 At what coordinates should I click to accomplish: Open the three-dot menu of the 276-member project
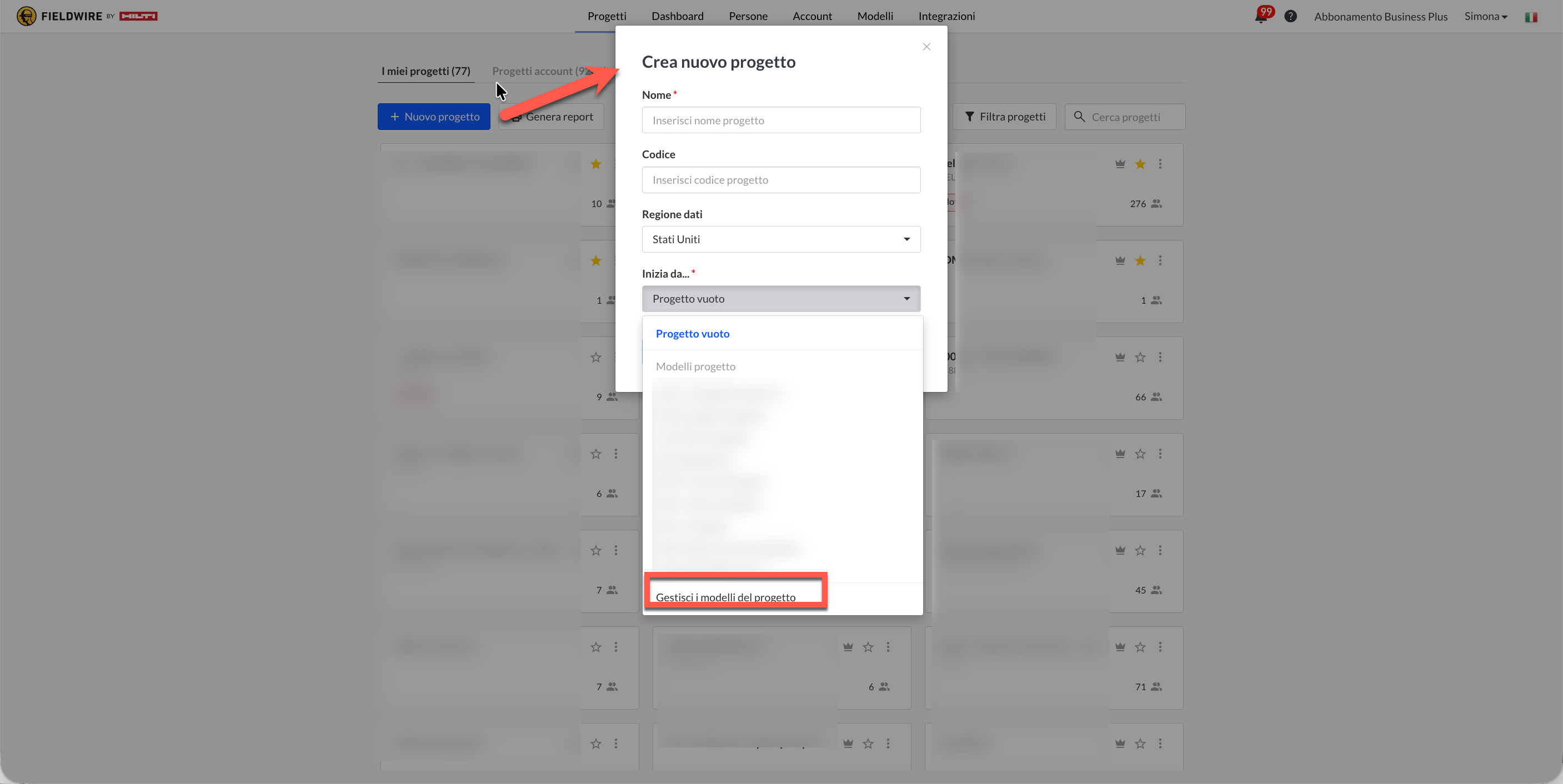click(x=1160, y=164)
